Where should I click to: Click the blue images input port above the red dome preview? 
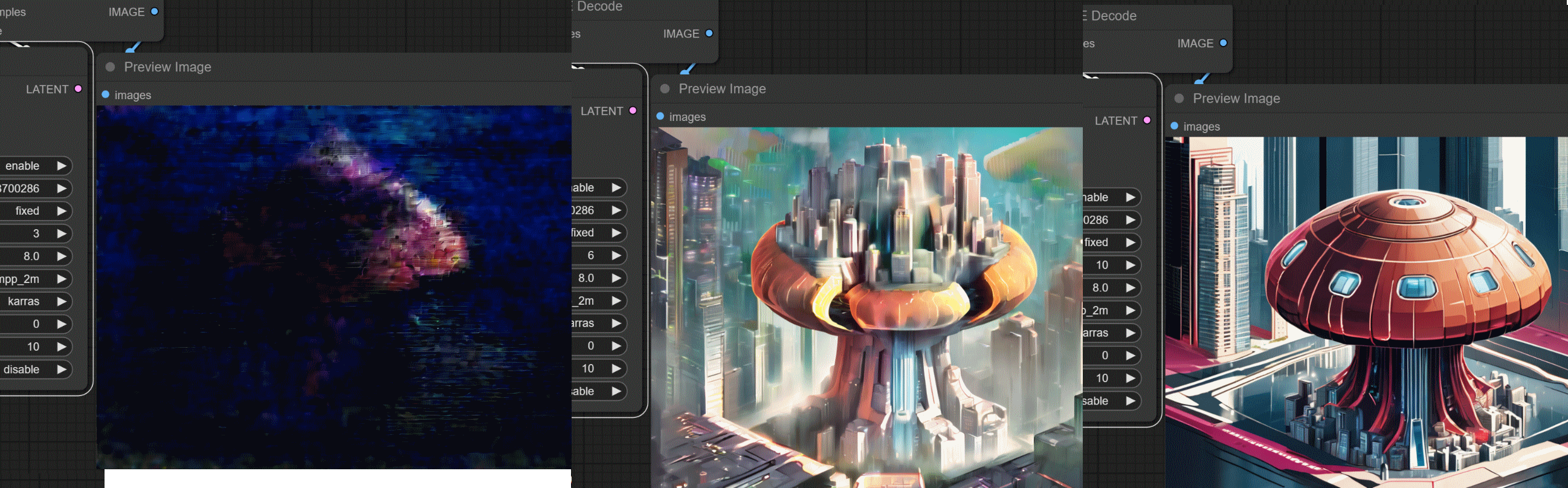[1174, 126]
